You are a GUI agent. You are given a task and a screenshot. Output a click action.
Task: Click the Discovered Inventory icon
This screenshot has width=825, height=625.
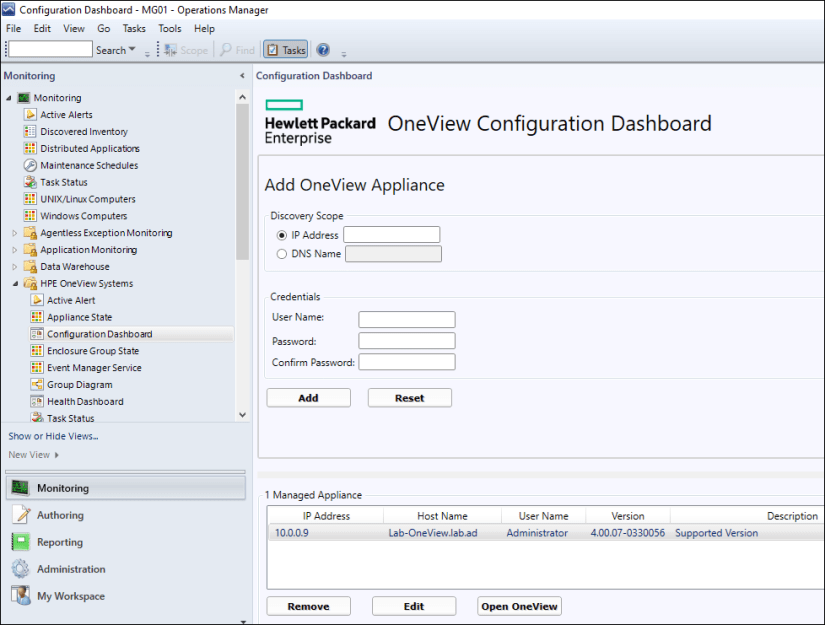[x=30, y=132]
